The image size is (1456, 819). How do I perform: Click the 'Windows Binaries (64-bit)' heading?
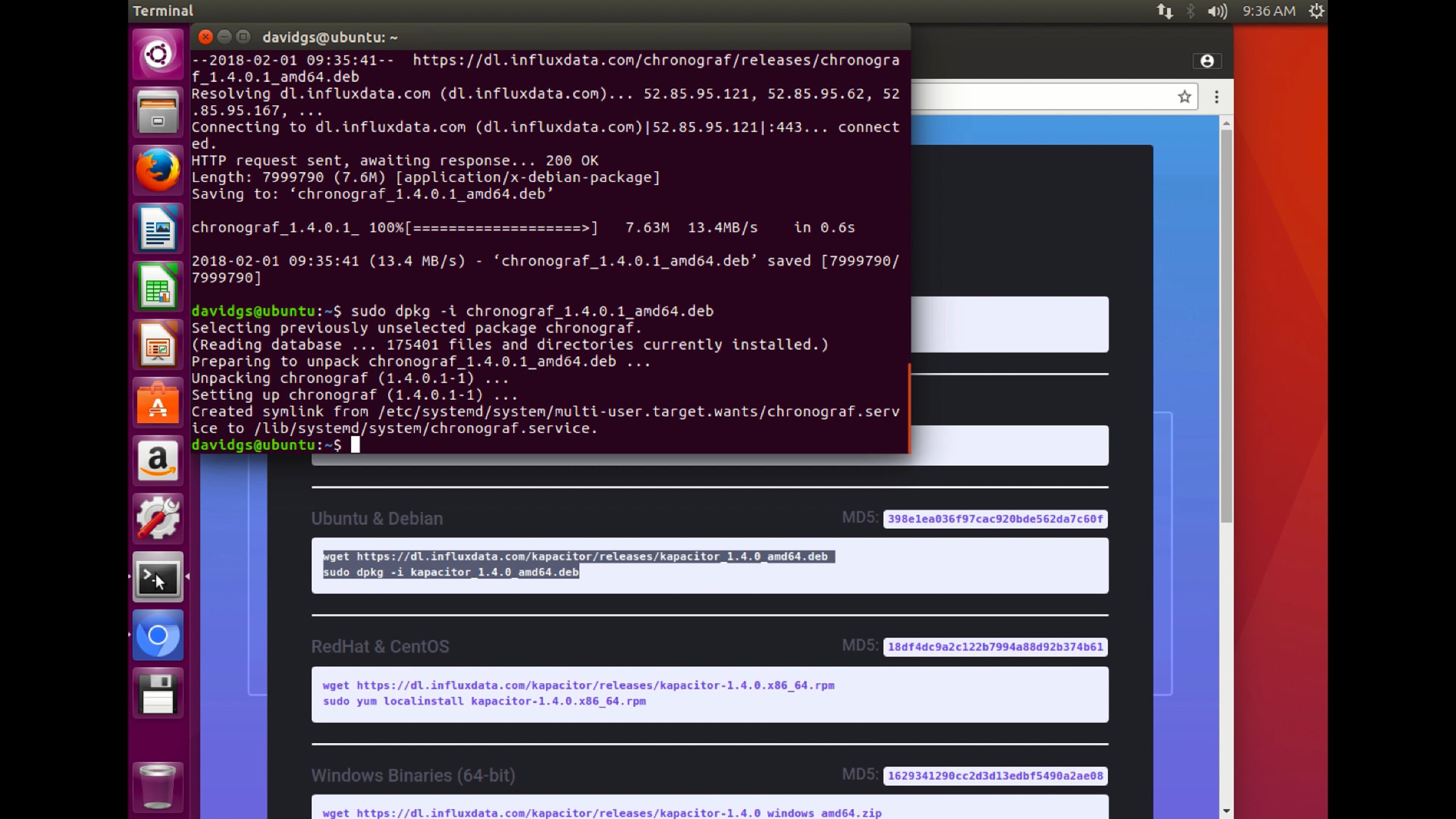pos(413,775)
